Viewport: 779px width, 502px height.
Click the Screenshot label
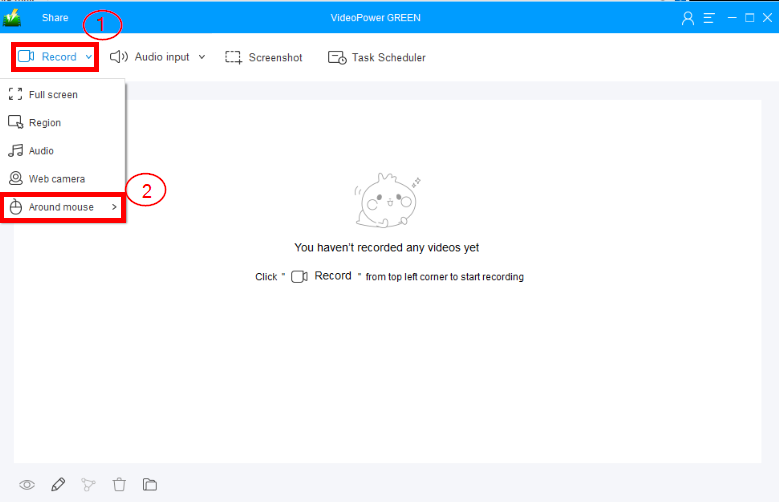[x=275, y=58]
